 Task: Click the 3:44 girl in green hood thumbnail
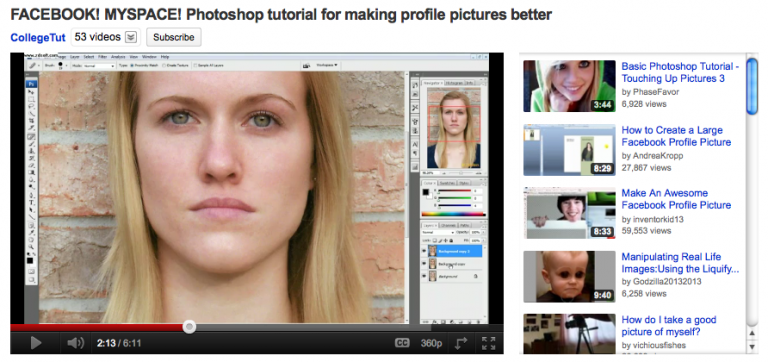pos(569,86)
